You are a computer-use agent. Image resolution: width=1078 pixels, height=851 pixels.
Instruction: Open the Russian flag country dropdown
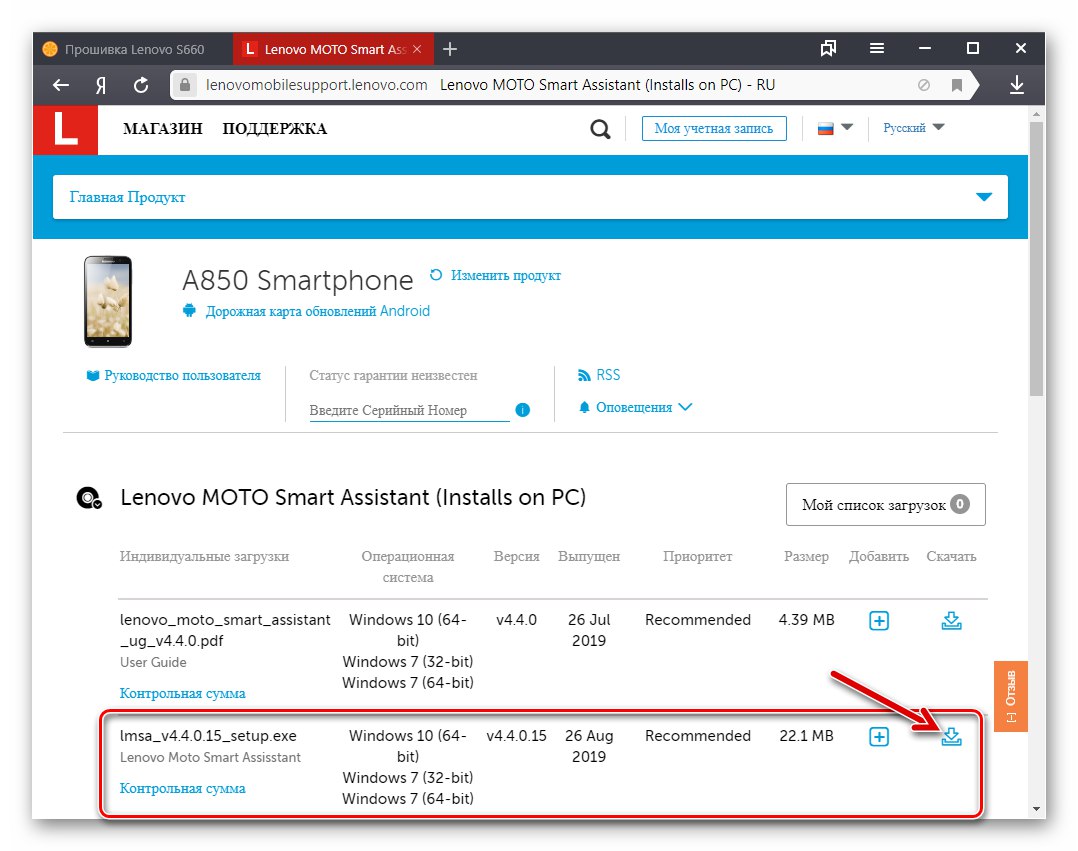[x=835, y=128]
